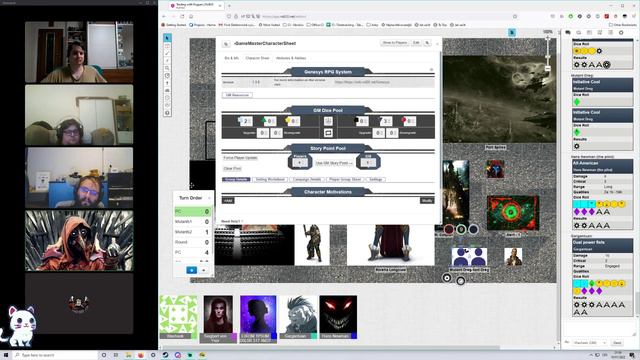Open the Layers tool in toolbar
Image resolution: width=640 pixels, height=360 pixels.
167,46
